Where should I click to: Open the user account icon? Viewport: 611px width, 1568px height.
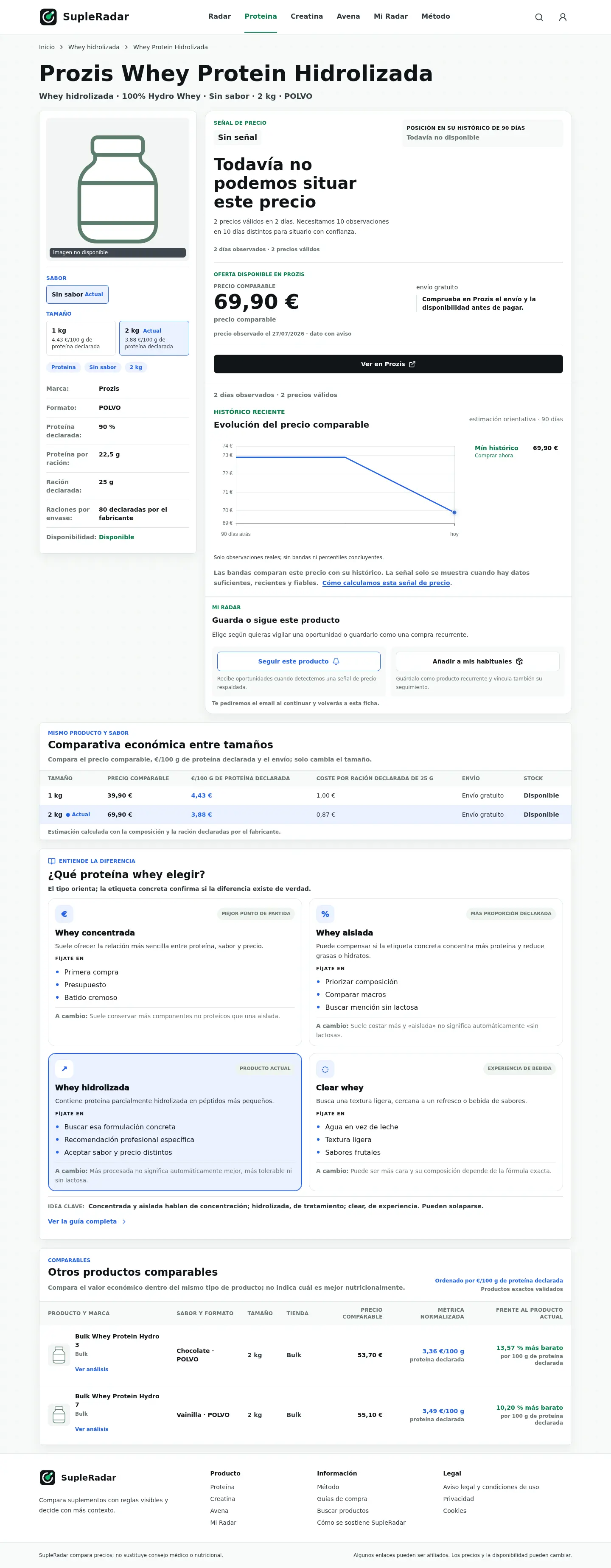point(563,17)
